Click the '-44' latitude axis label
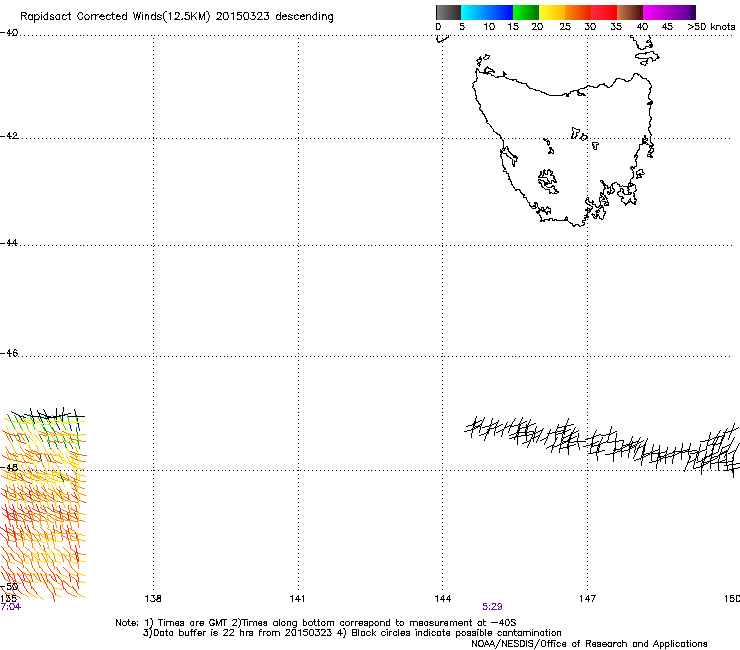 pyautogui.click(x=9, y=243)
